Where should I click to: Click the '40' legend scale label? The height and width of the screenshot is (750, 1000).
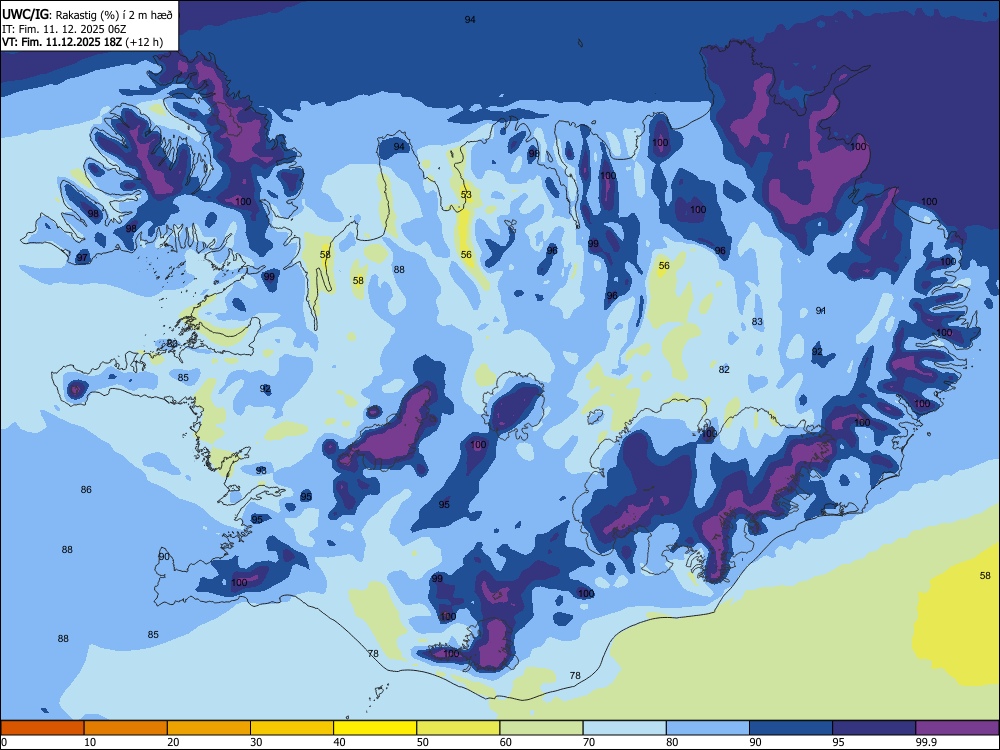(x=339, y=742)
